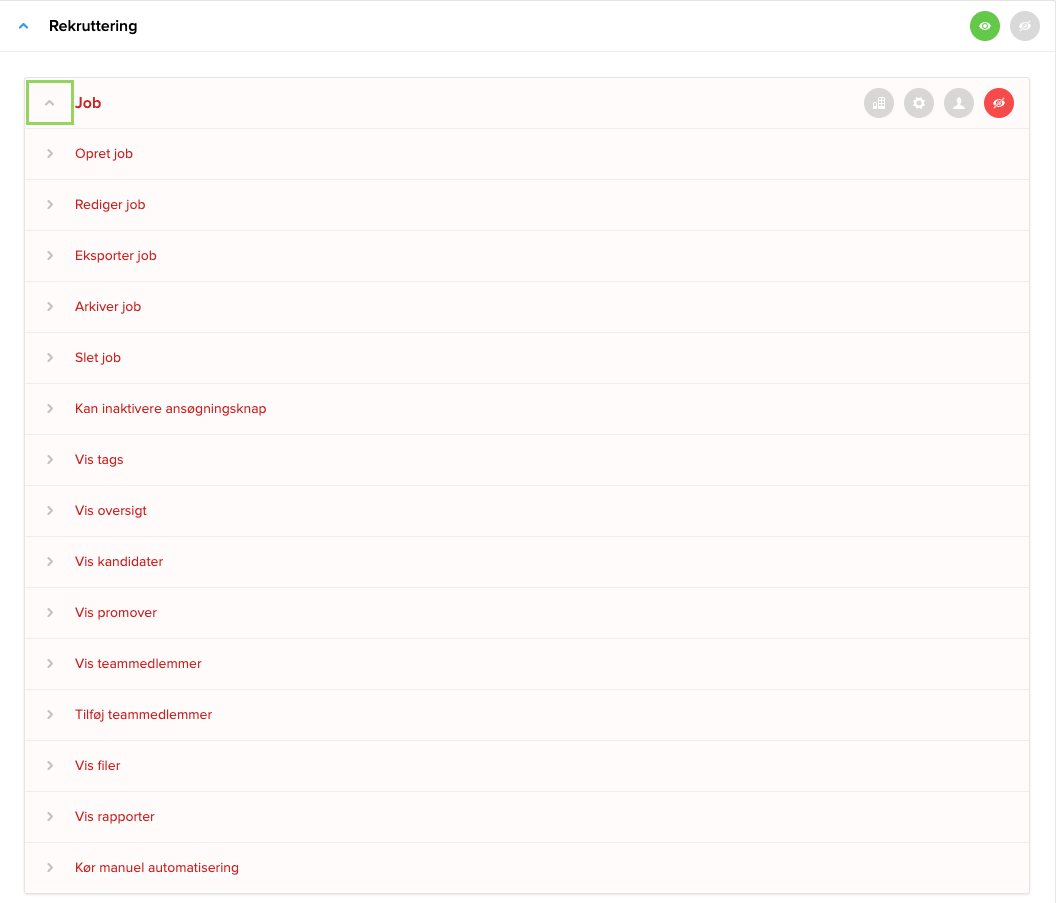This screenshot has width=1056, height=903.
Task: Click the Kan inaktivere ansøgningsknap label
Action: pos(170,408)
